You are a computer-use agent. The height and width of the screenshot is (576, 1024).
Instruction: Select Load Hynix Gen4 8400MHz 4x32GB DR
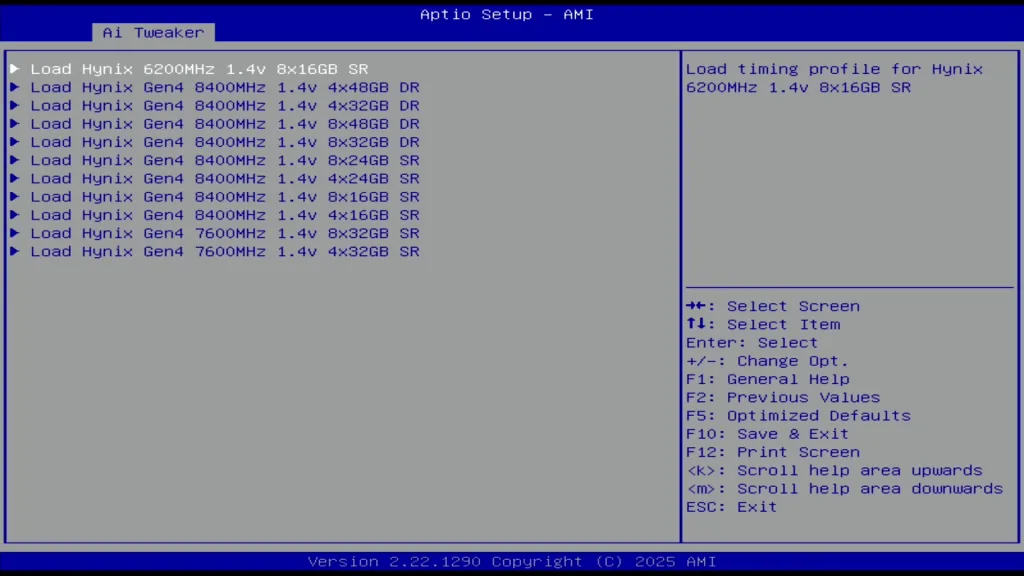pyautogui.click(x=224, y=106)
